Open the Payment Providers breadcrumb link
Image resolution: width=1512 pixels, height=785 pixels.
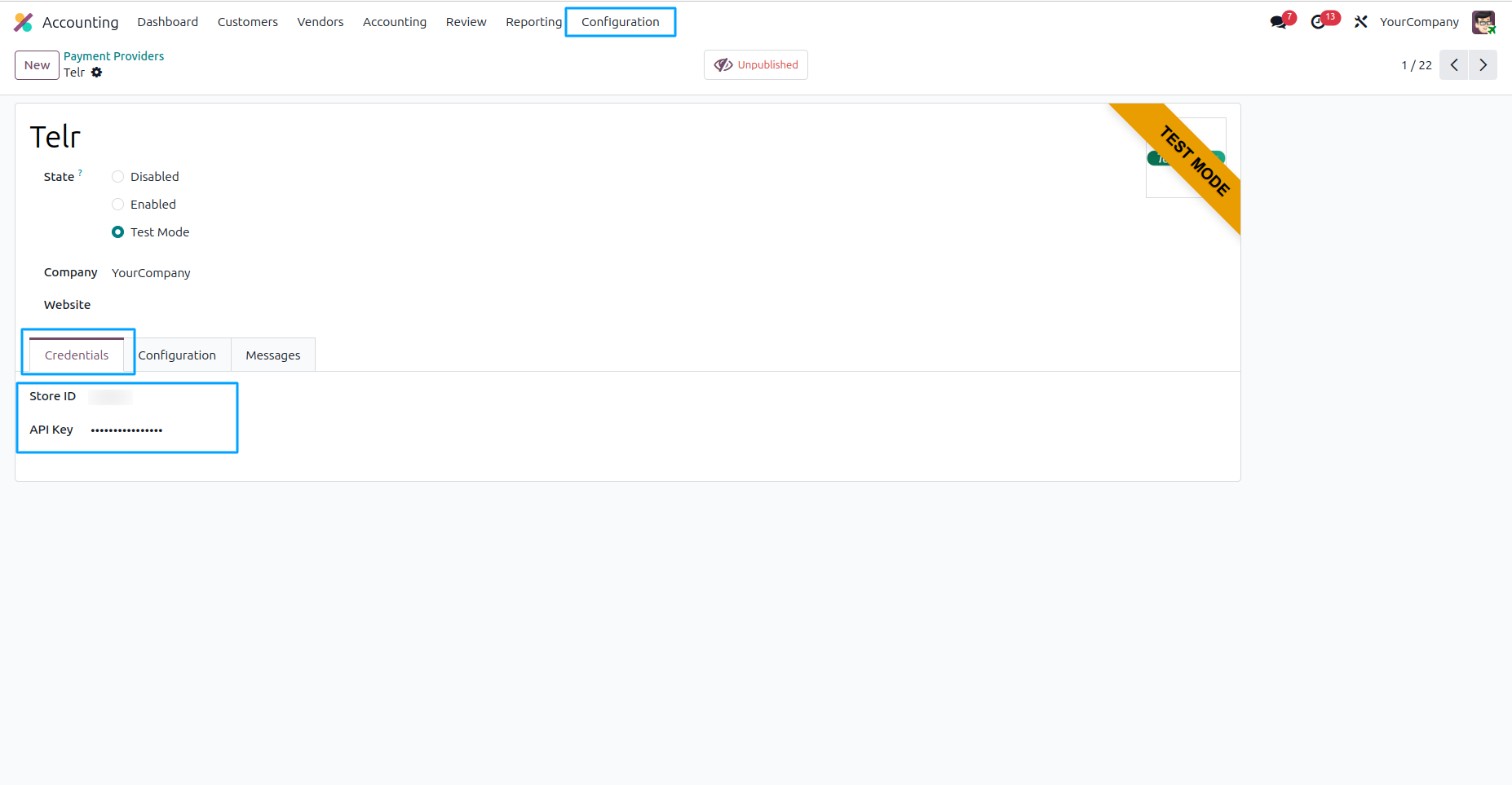[x=113, y=55]
